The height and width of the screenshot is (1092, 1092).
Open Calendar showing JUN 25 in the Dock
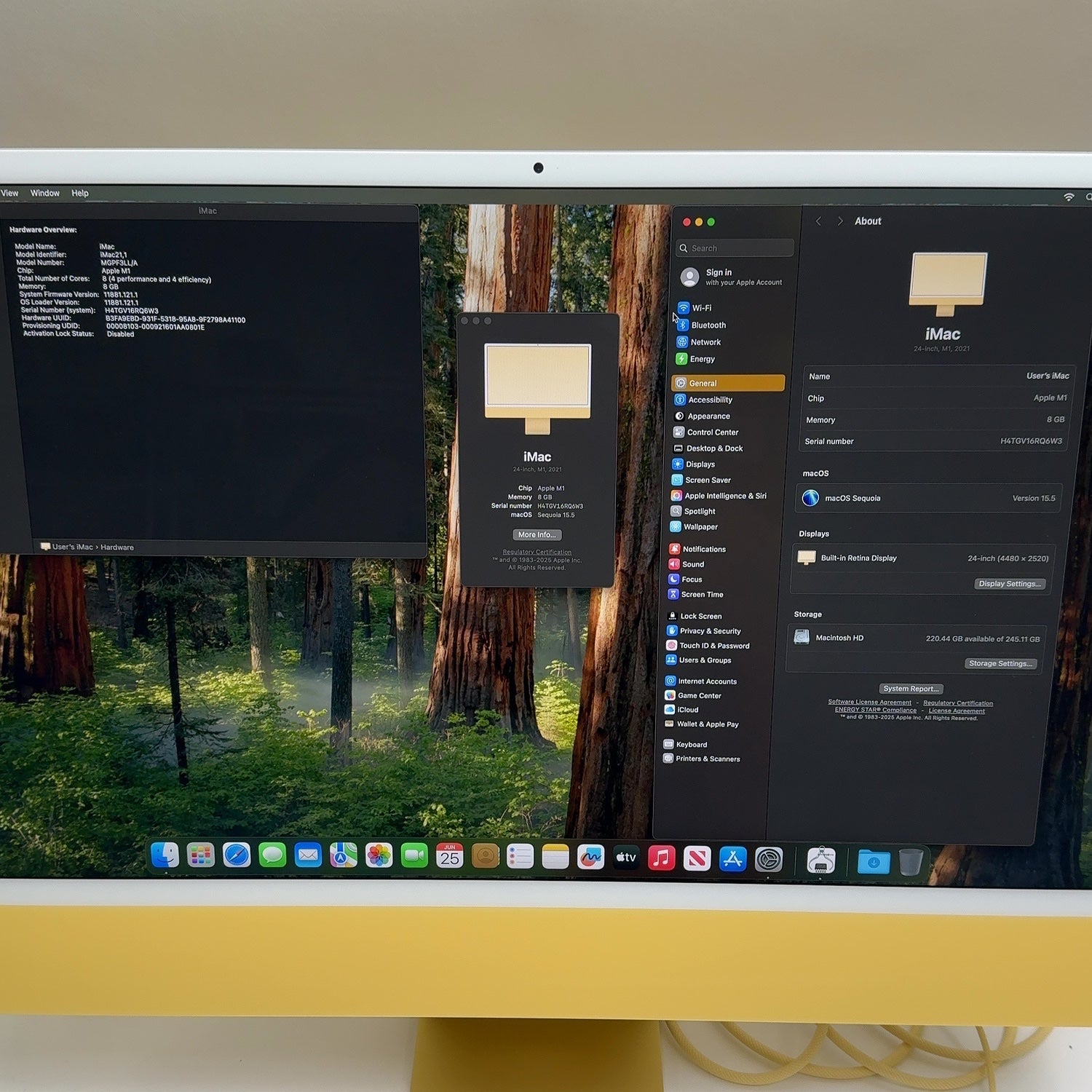tap(450, 856)
